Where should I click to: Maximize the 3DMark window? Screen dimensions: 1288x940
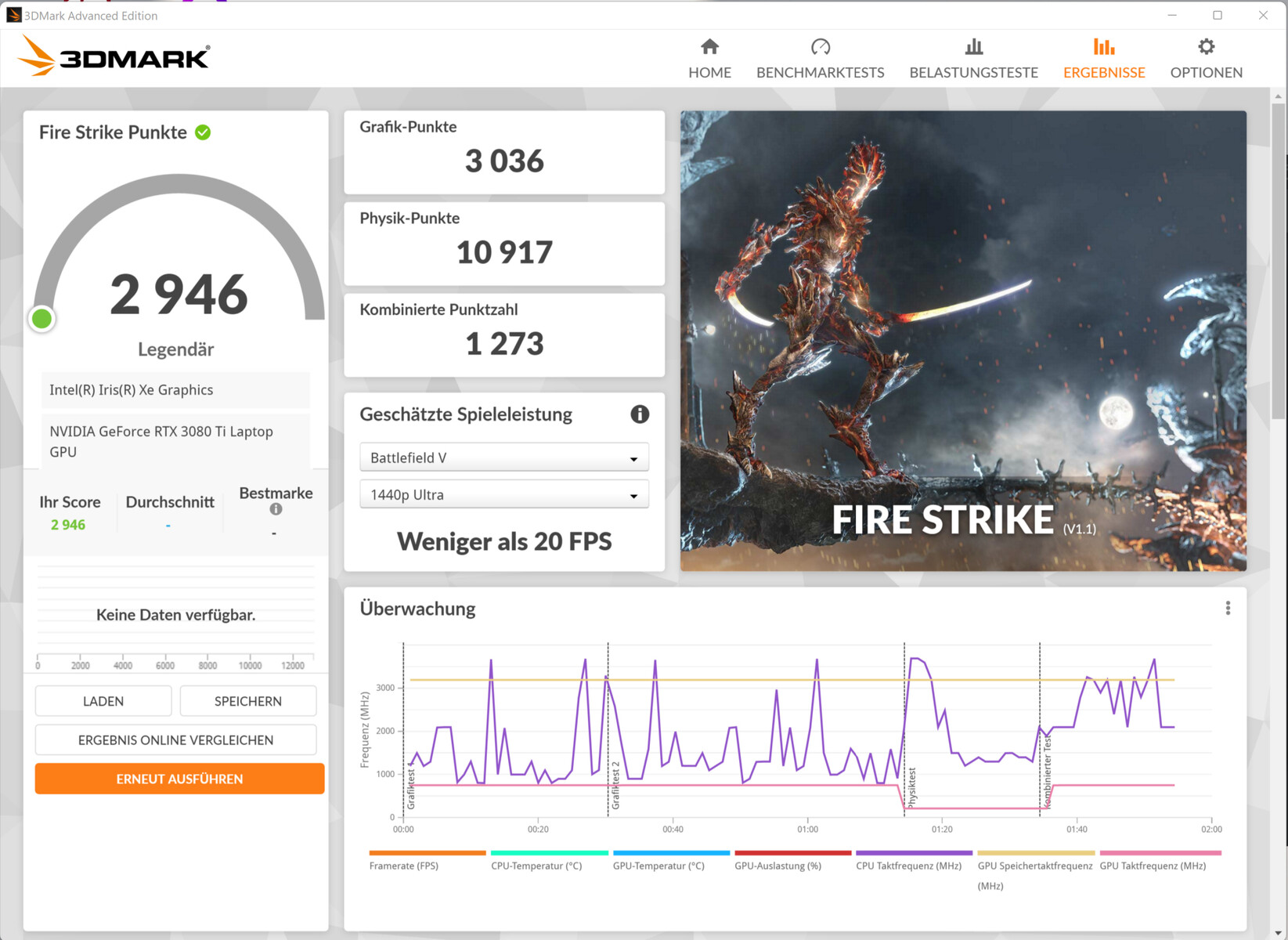pos(1218,15)
